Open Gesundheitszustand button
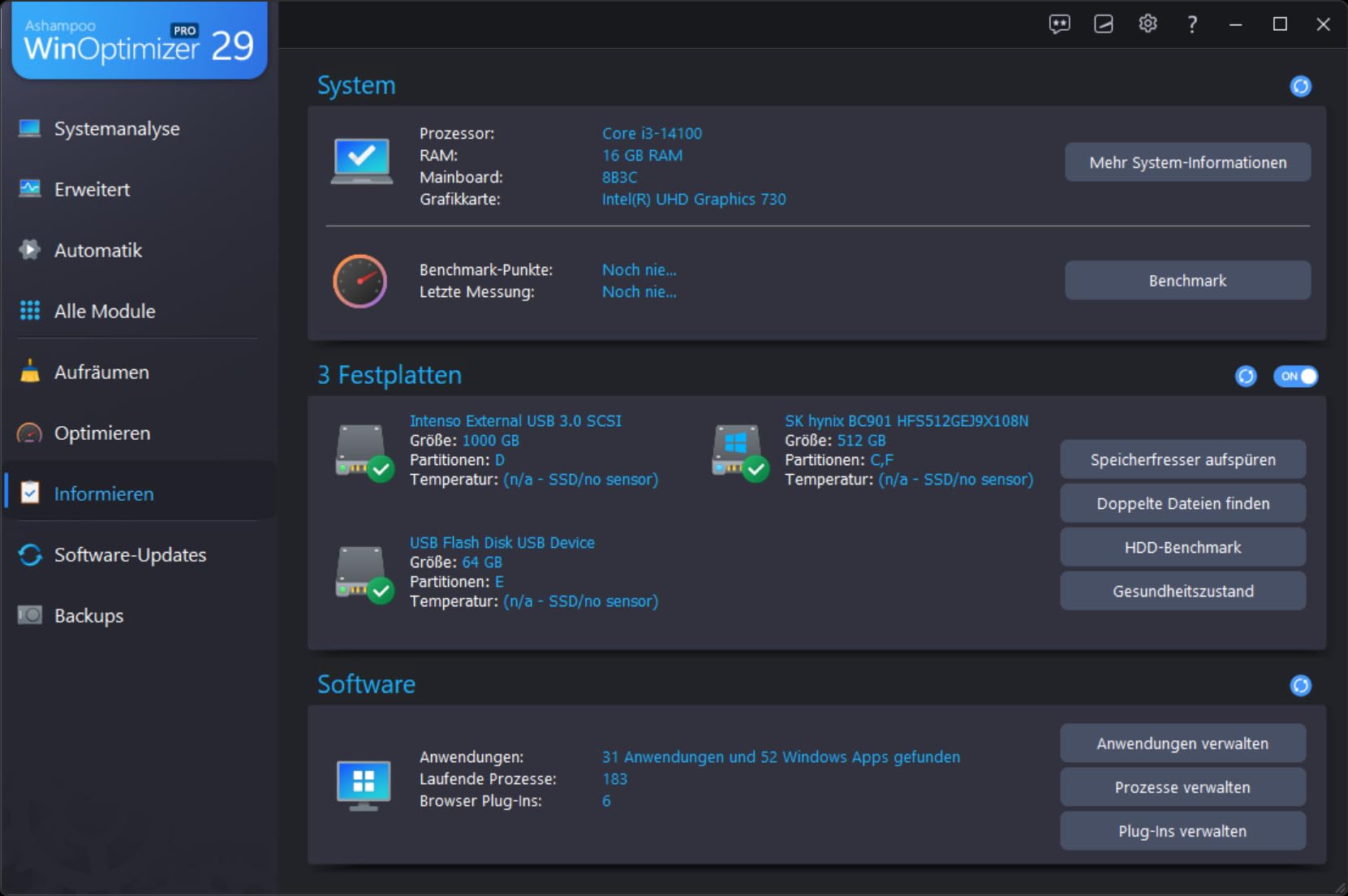This screenshot has width=1348, height=896. [1182, 592]
